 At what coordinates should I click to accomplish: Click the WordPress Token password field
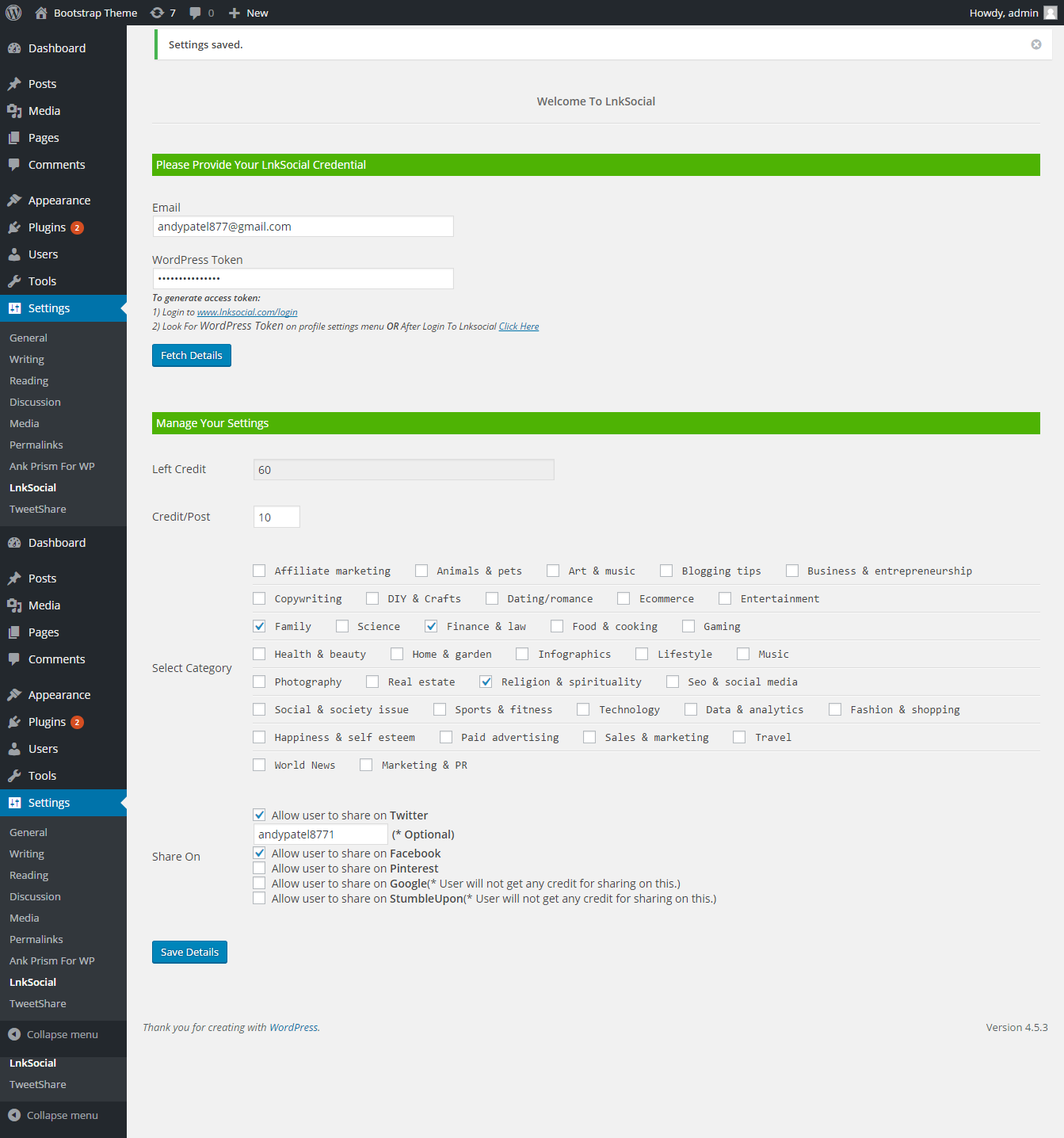pos(303,279)
